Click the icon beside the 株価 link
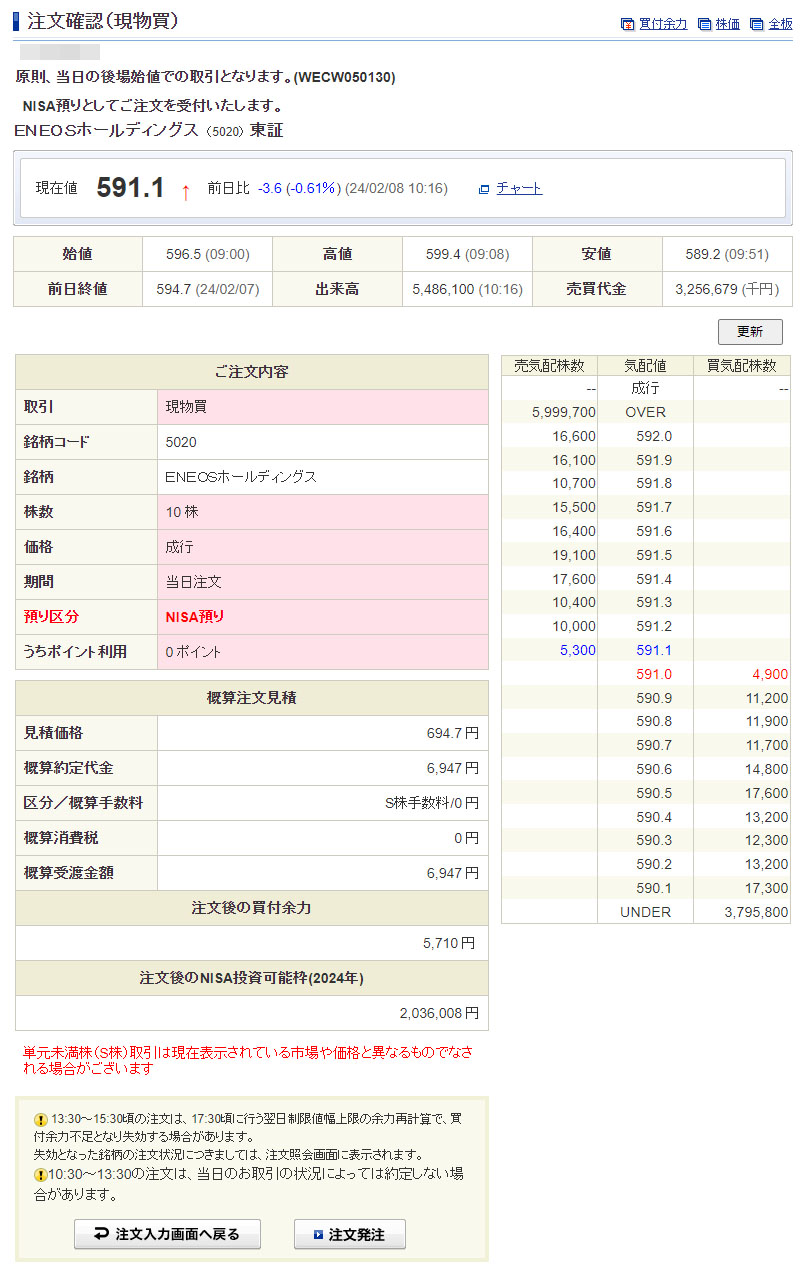This screenshot has width=805, height=1276. click(704, 24)
